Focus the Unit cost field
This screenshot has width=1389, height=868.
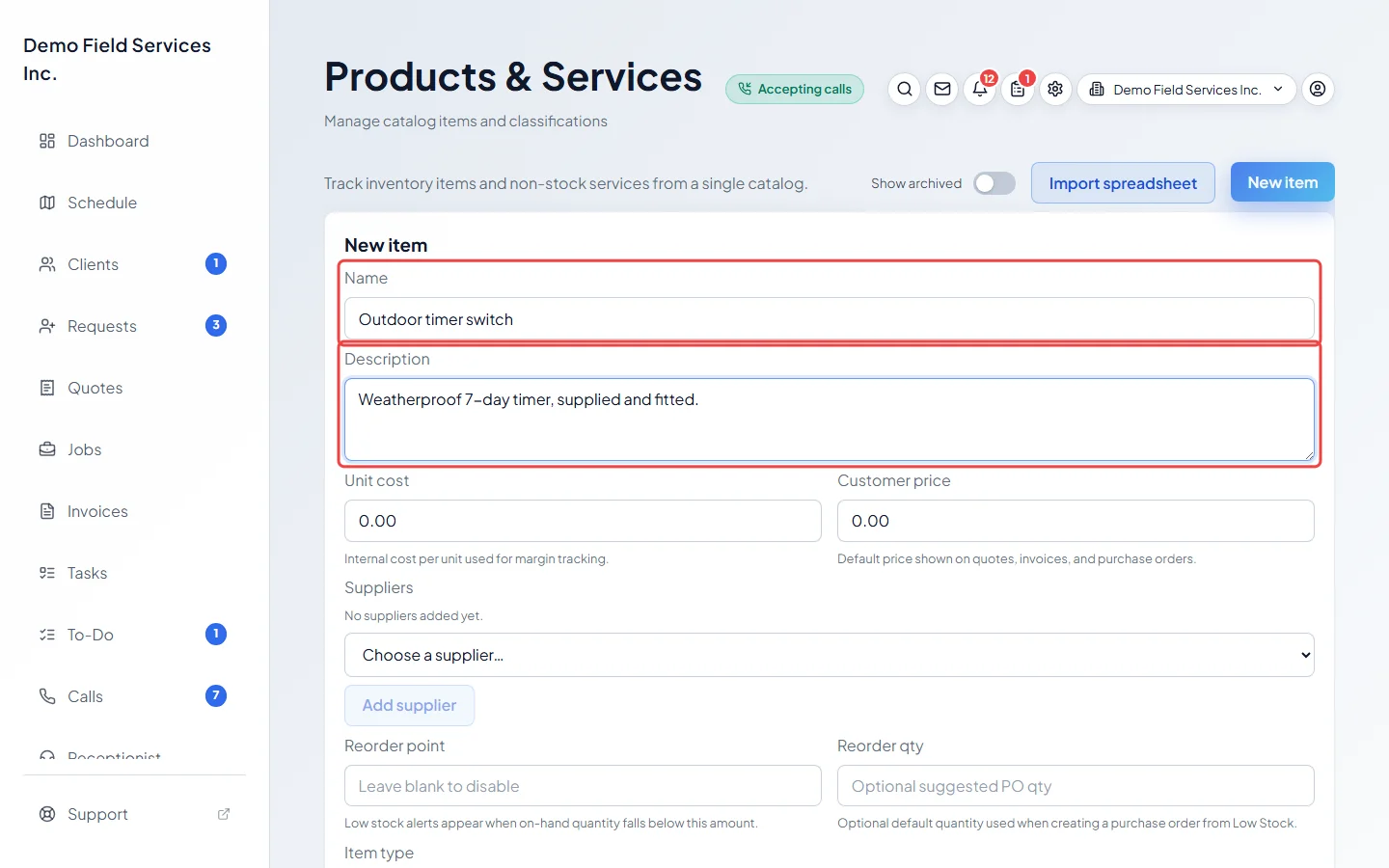[x=583, y=521]
